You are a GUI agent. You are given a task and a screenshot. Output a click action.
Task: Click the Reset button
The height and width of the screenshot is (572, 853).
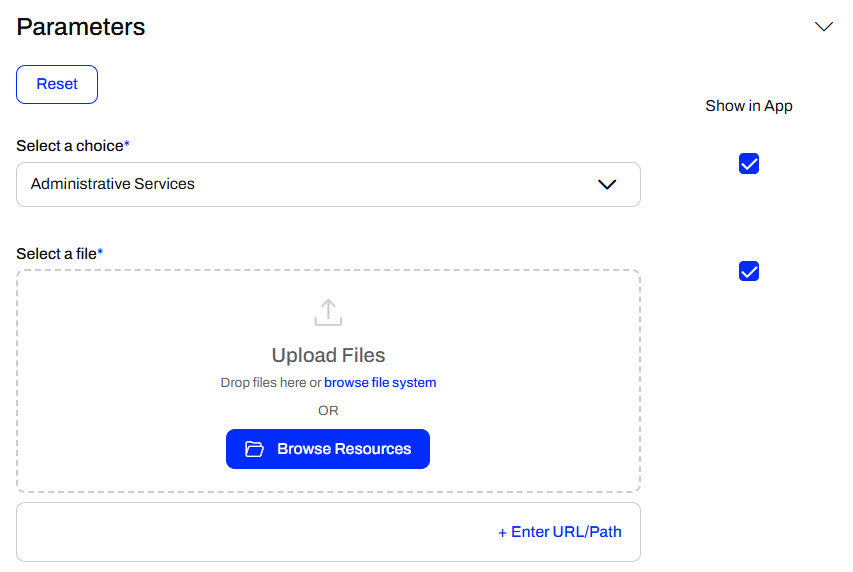click(57, 85)
